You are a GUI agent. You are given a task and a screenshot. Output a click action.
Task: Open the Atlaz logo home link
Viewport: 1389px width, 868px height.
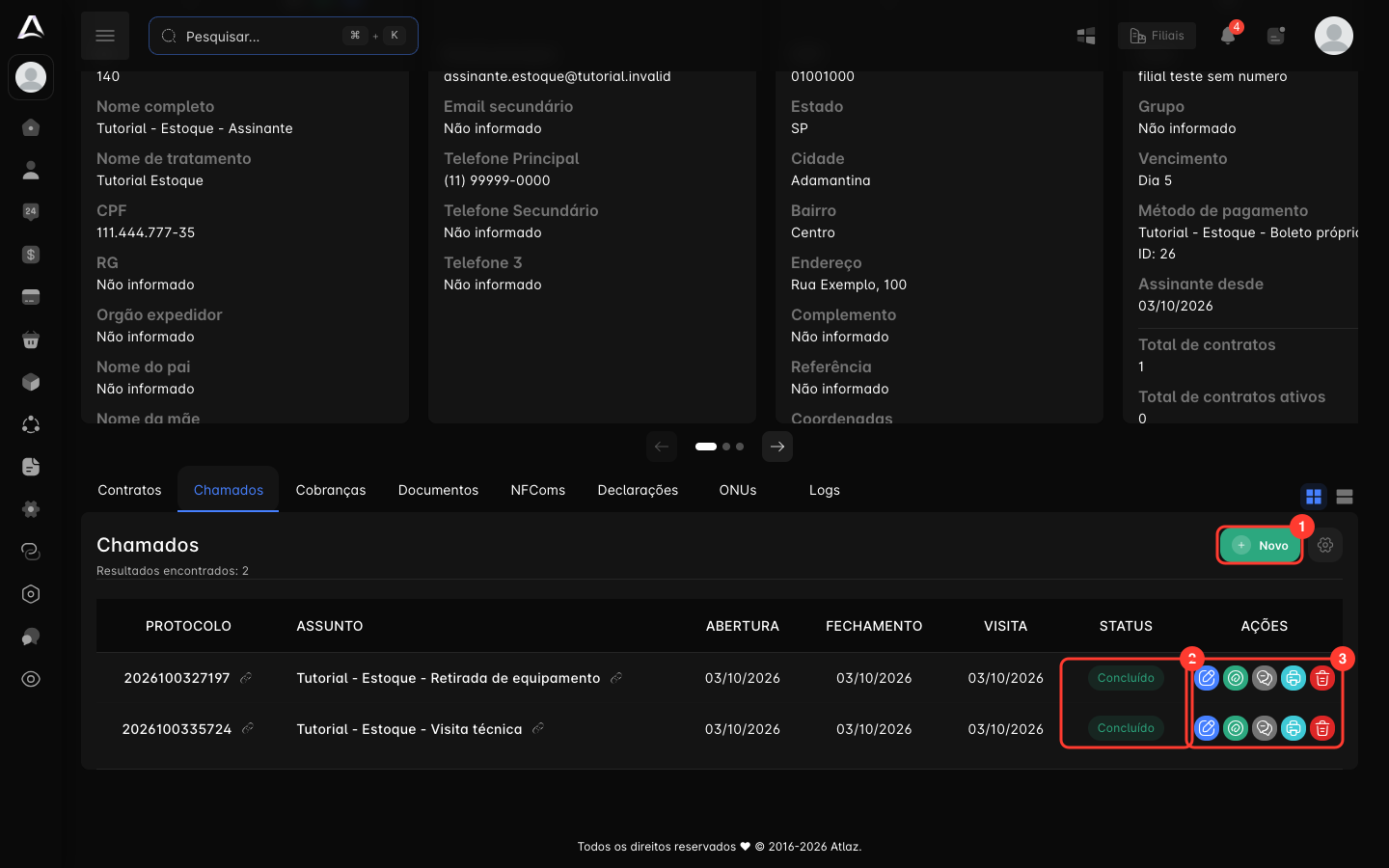tap(31, 27)
